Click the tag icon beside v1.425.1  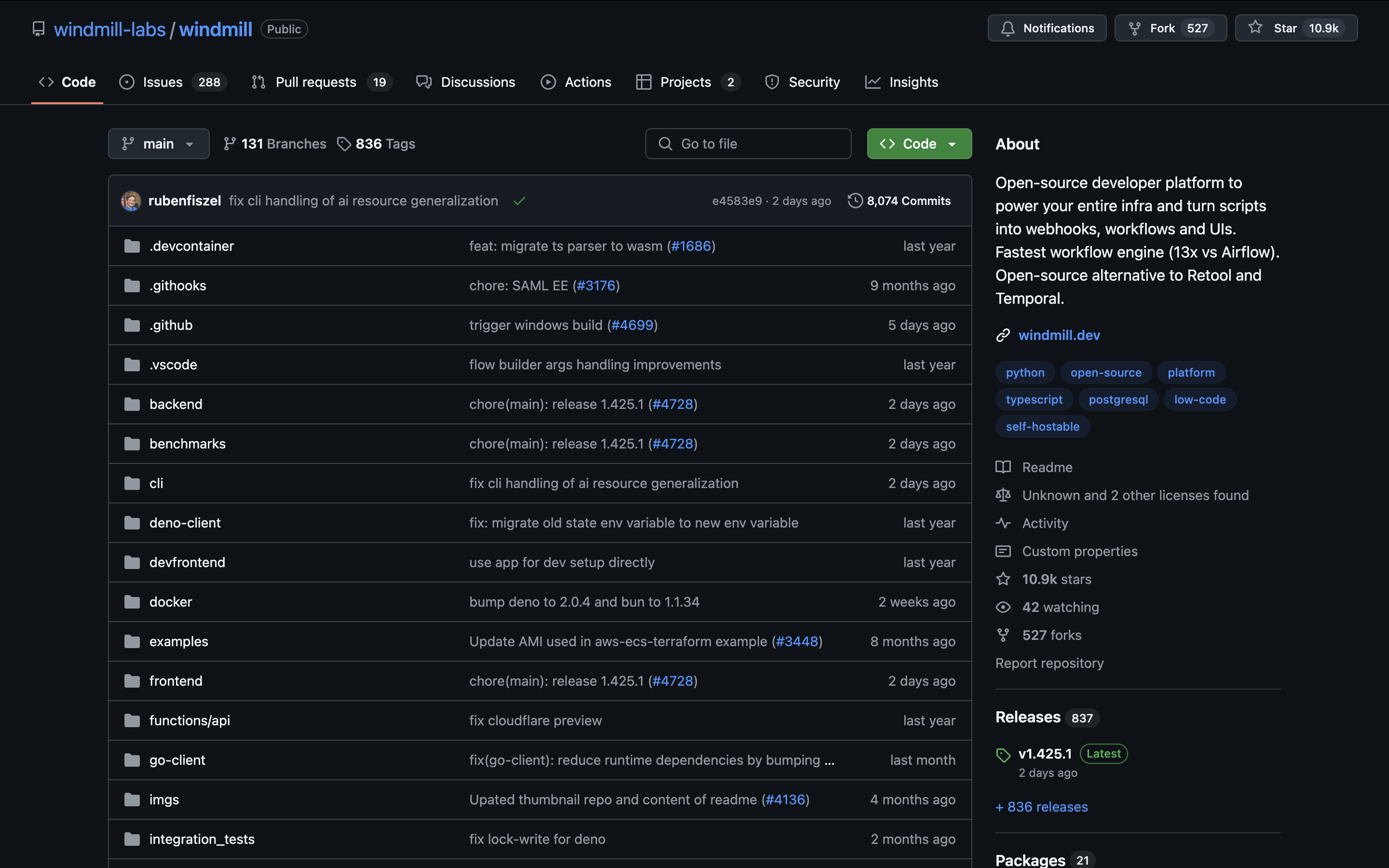[x=1003, y=756]
